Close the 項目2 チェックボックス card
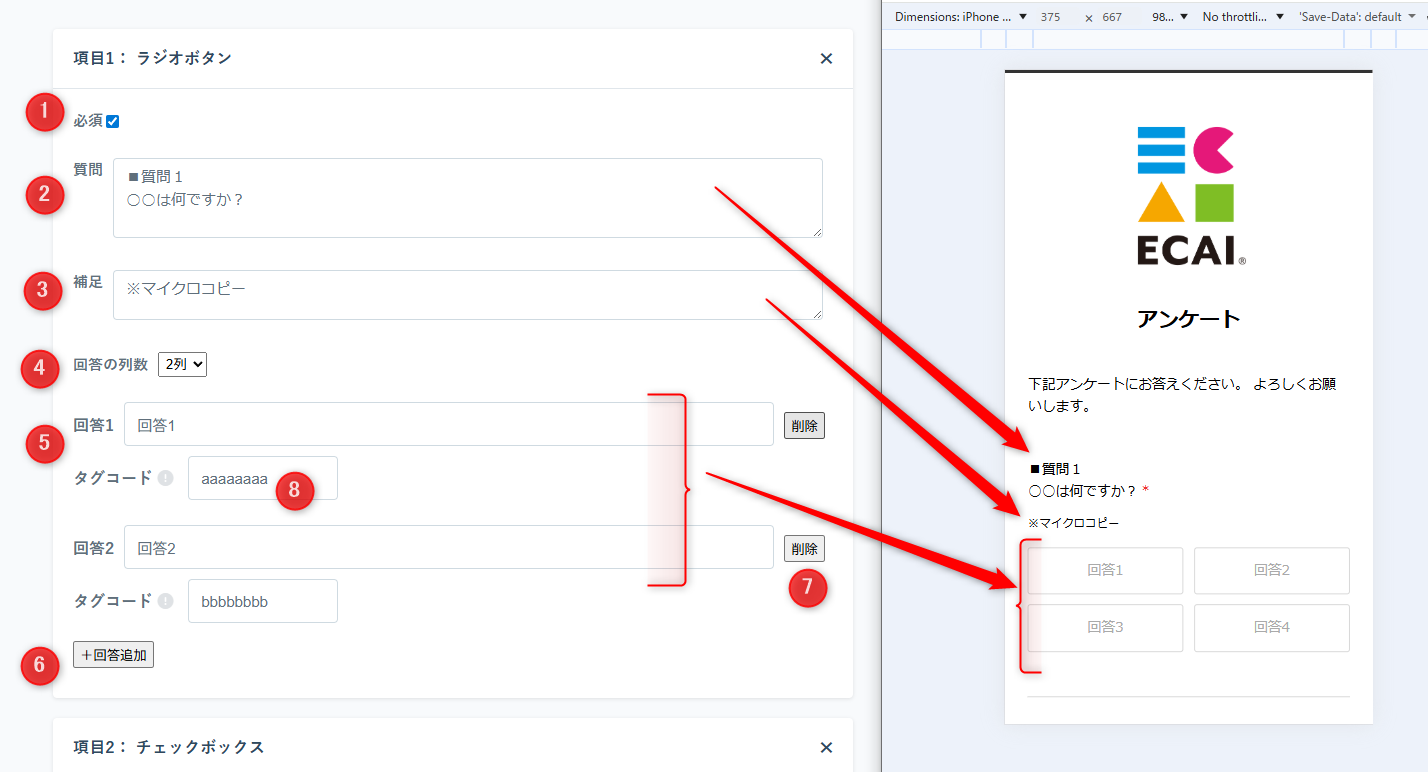The width and height of the screenshot is (1428, 772). (826, 747)
